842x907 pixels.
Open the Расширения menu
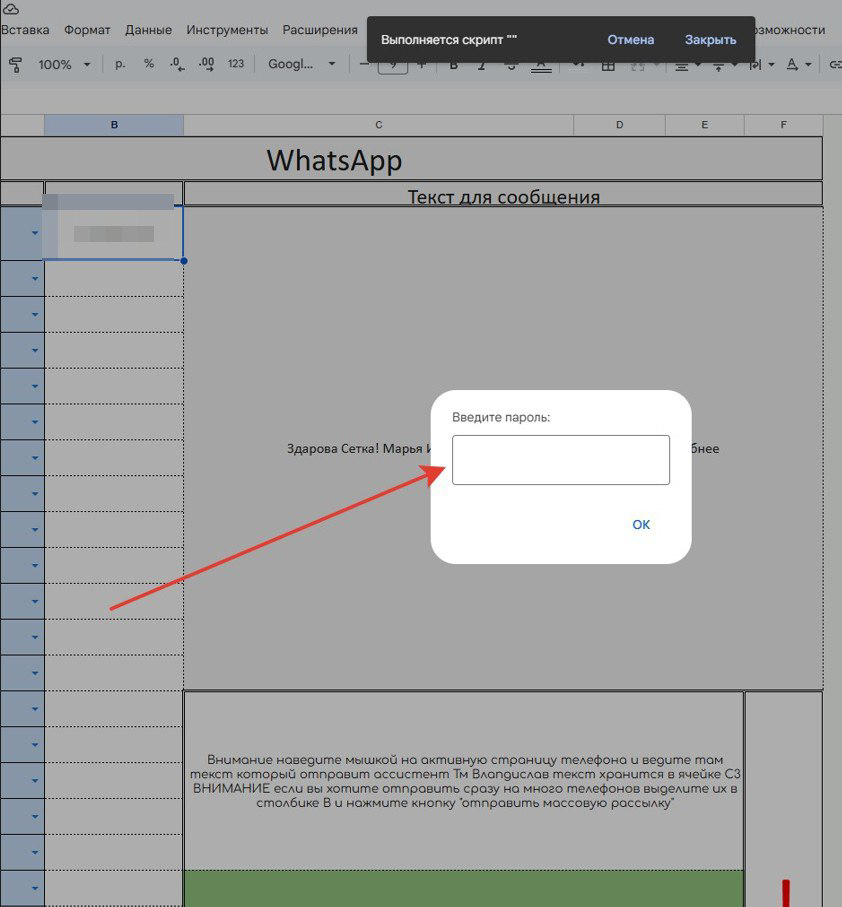(x=320, y=30)
